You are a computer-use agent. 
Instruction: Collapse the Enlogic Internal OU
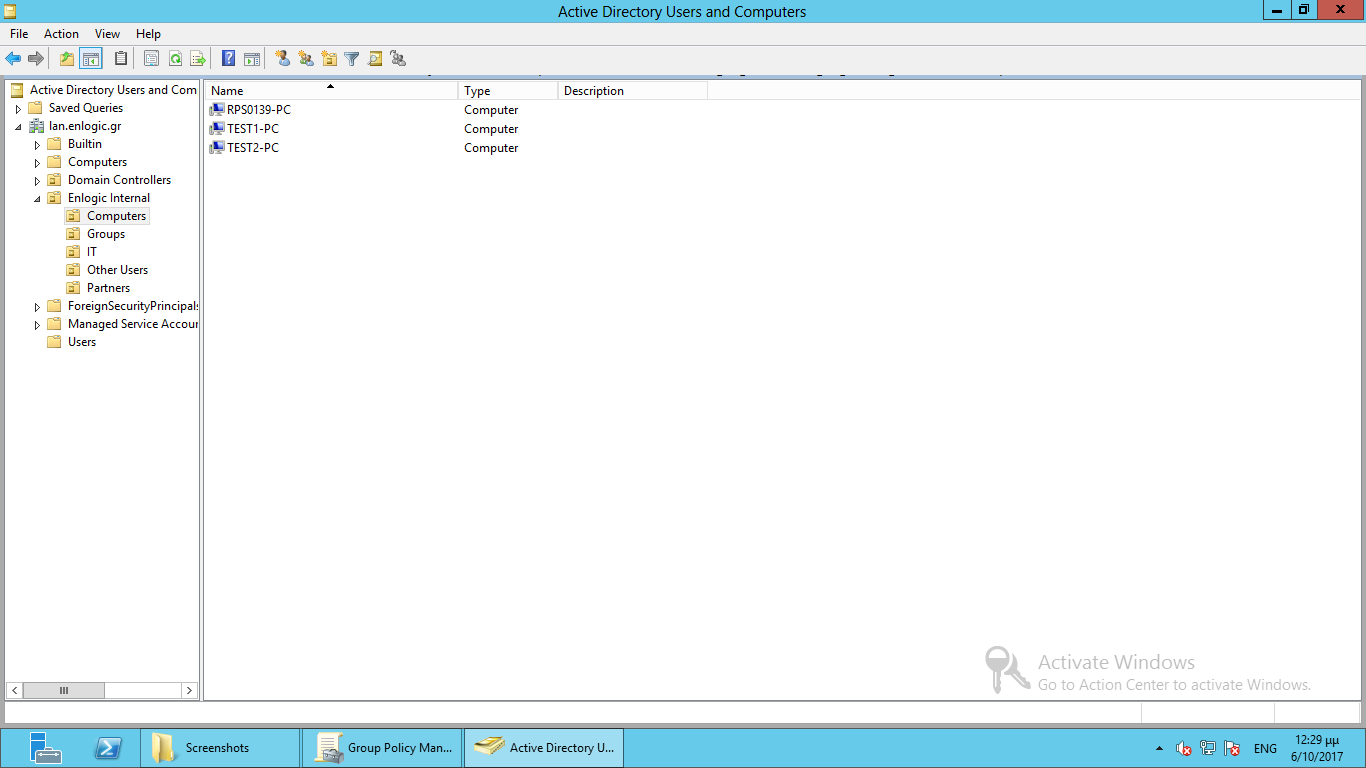(37, 198)
